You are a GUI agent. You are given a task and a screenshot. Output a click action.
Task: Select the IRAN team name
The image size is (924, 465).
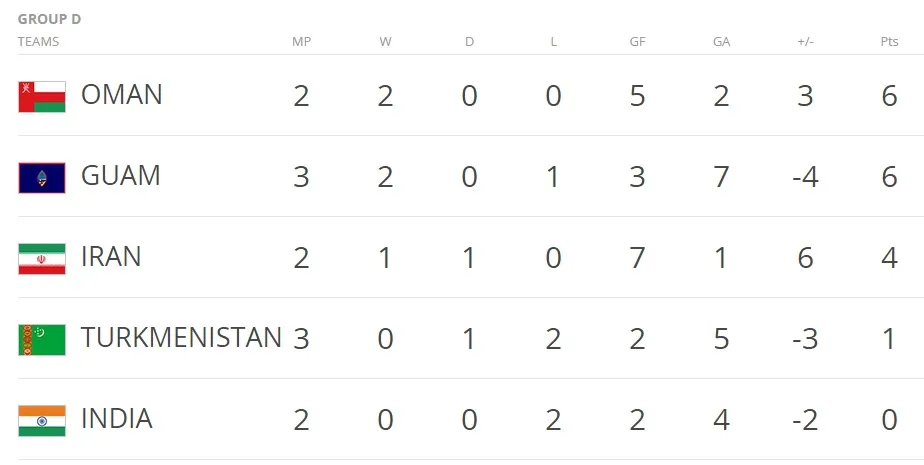(111, 258)
